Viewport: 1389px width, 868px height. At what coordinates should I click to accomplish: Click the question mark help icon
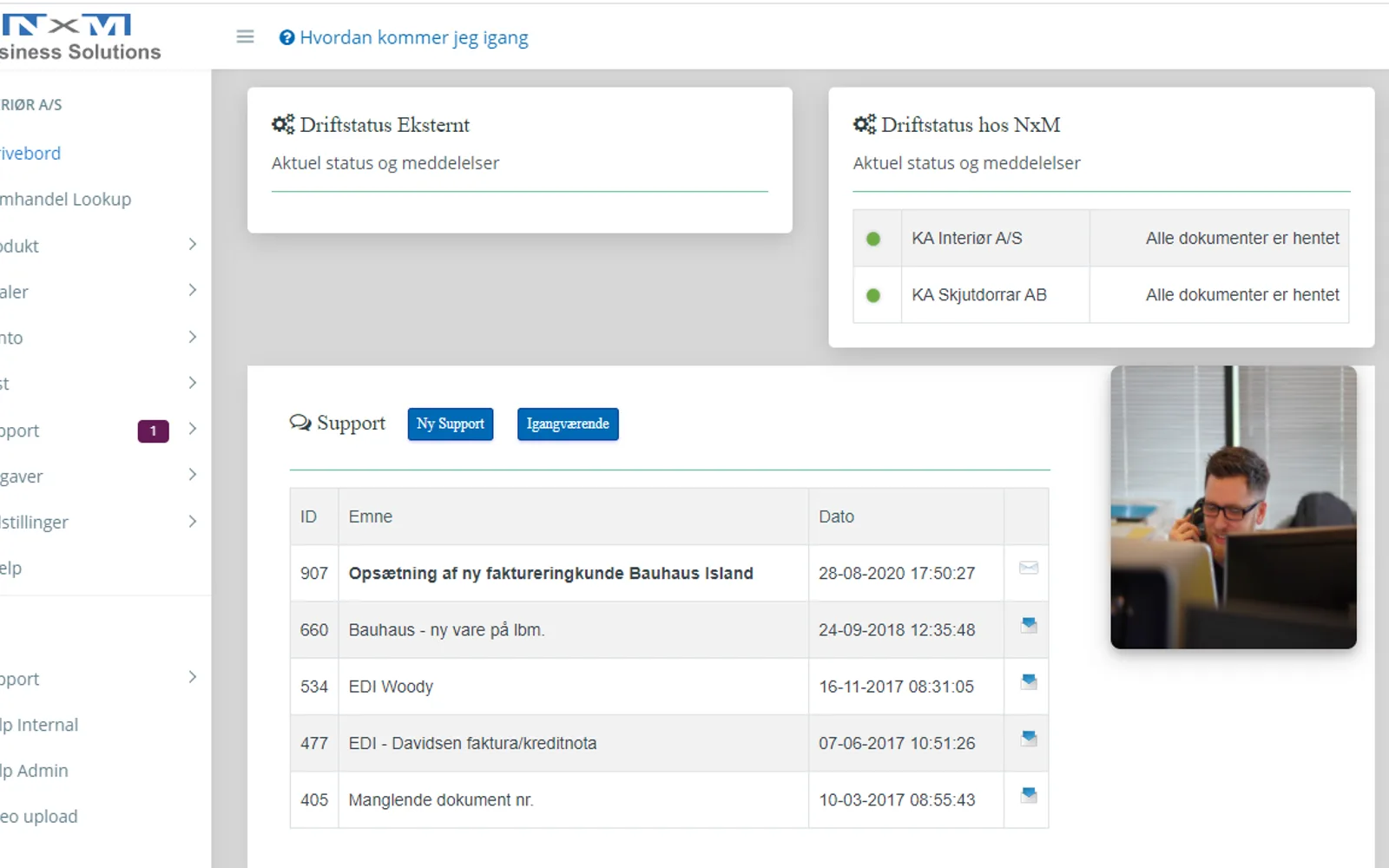(x=286, y=37)
